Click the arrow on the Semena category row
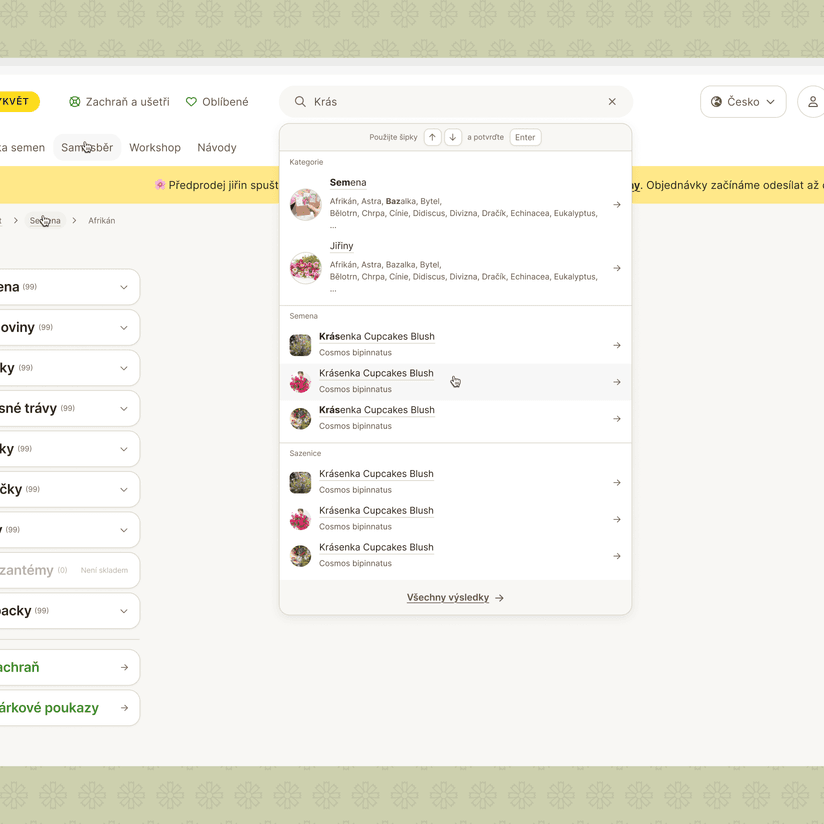This screenshot has height=824, width=824. pos(617,204)
